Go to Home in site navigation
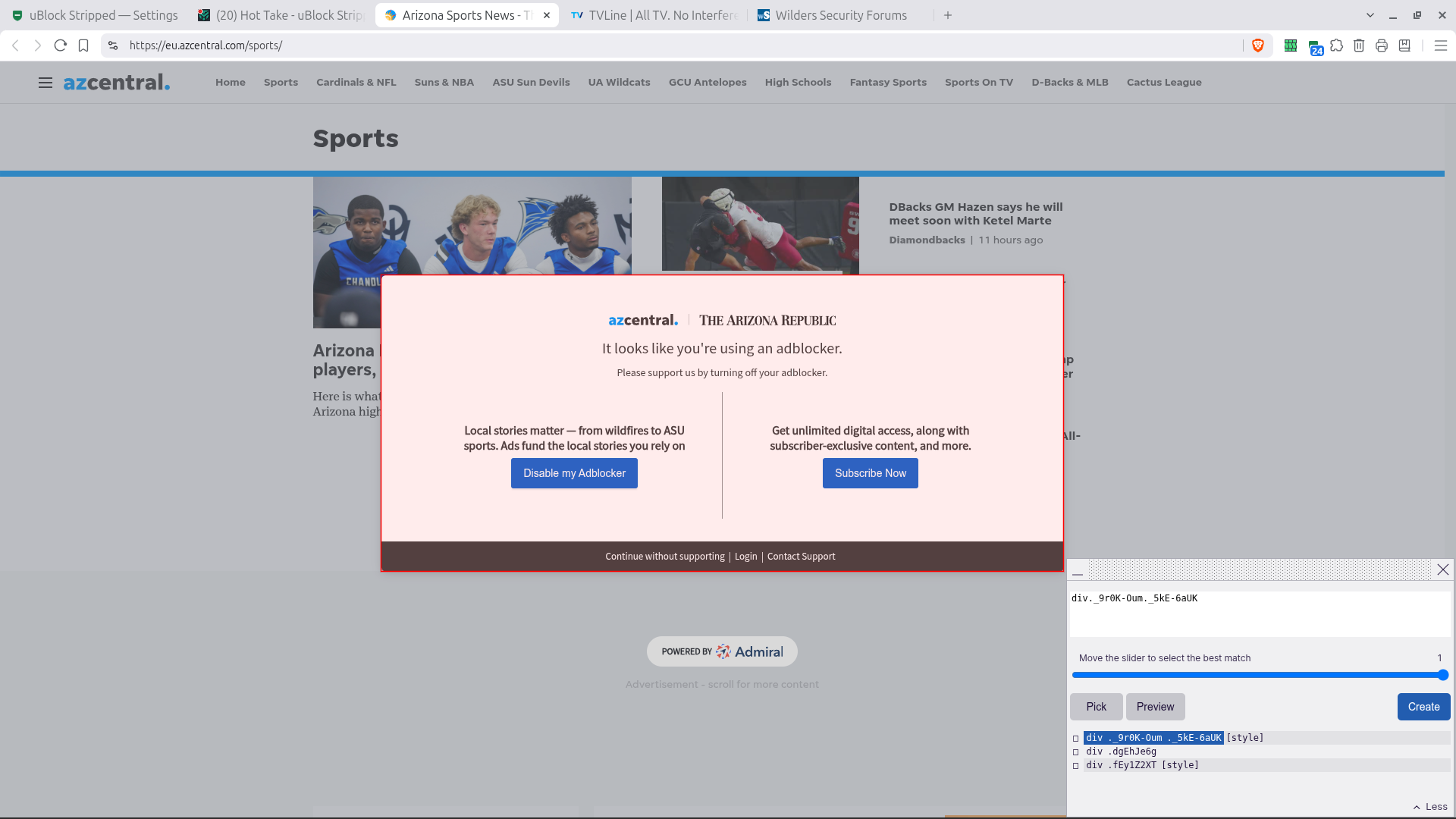This screenshot has width=1456, height=819. click(231, 83)
